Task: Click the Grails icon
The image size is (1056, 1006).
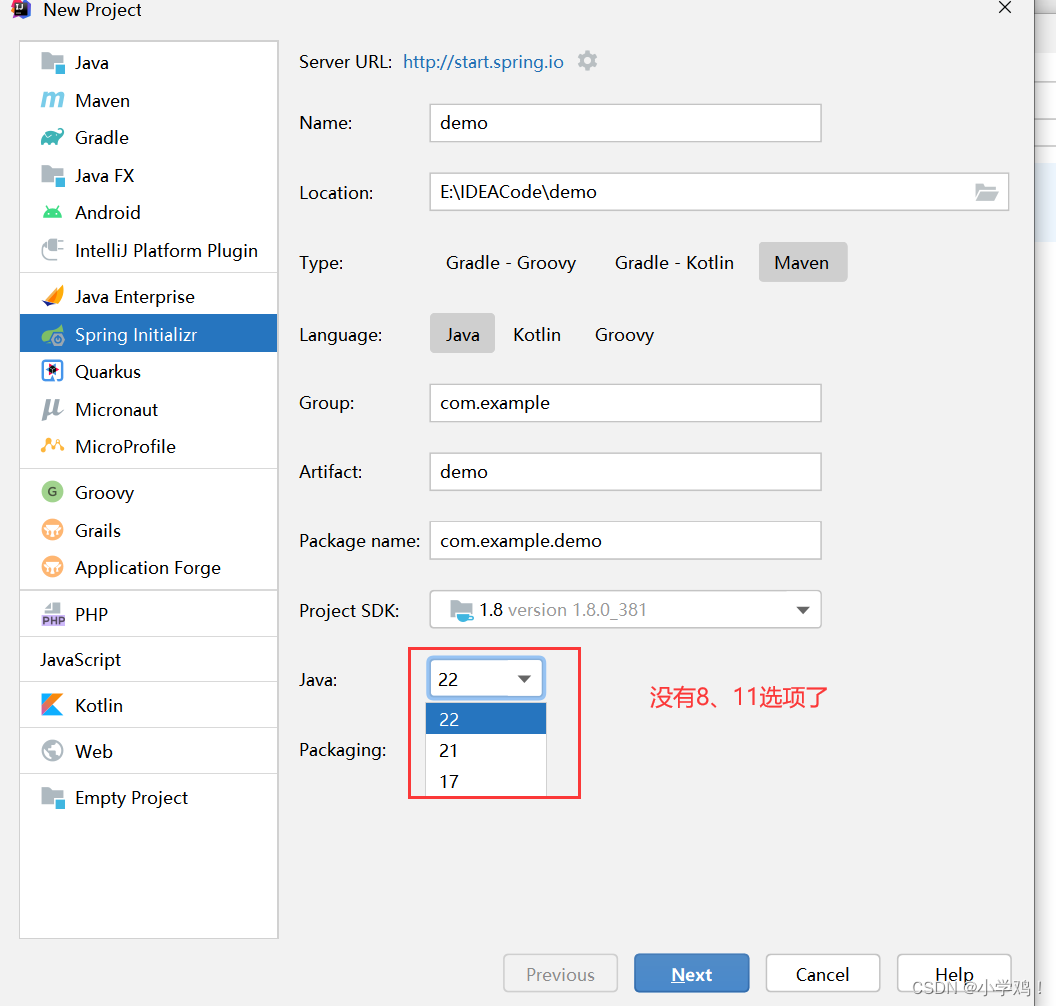Action: 53,530
